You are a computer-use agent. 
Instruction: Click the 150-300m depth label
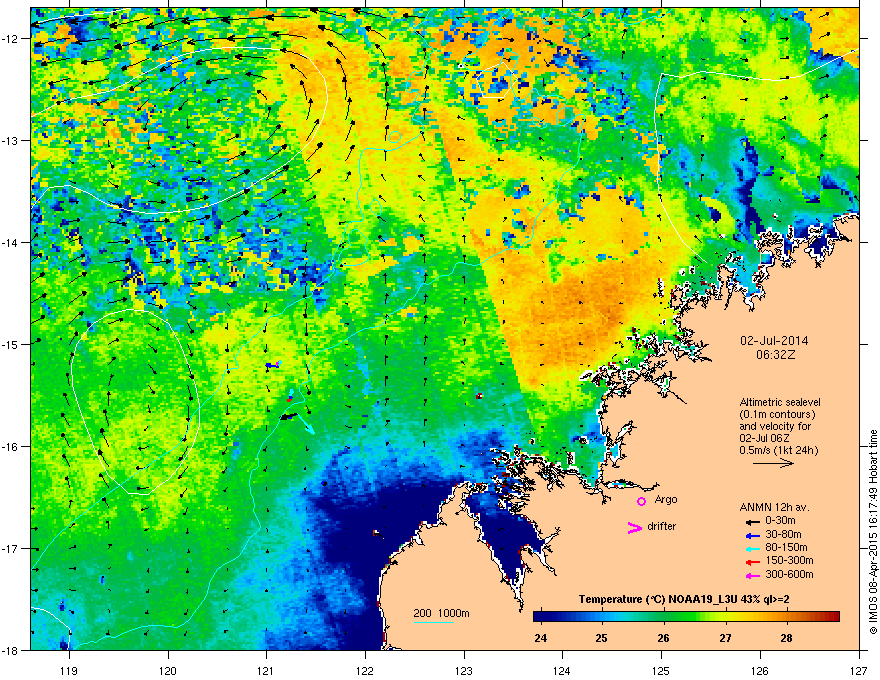[789, 560]
